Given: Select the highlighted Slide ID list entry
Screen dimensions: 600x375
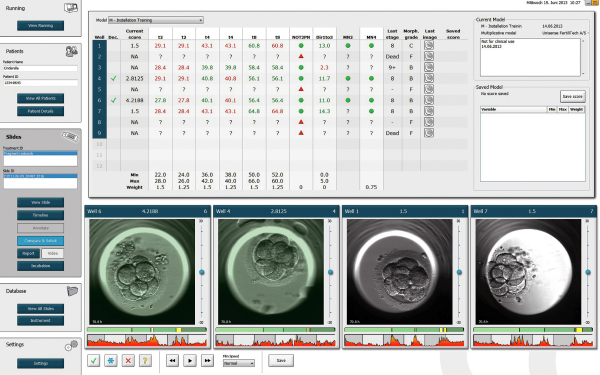Looking at the screenshot, I should 40,176.
